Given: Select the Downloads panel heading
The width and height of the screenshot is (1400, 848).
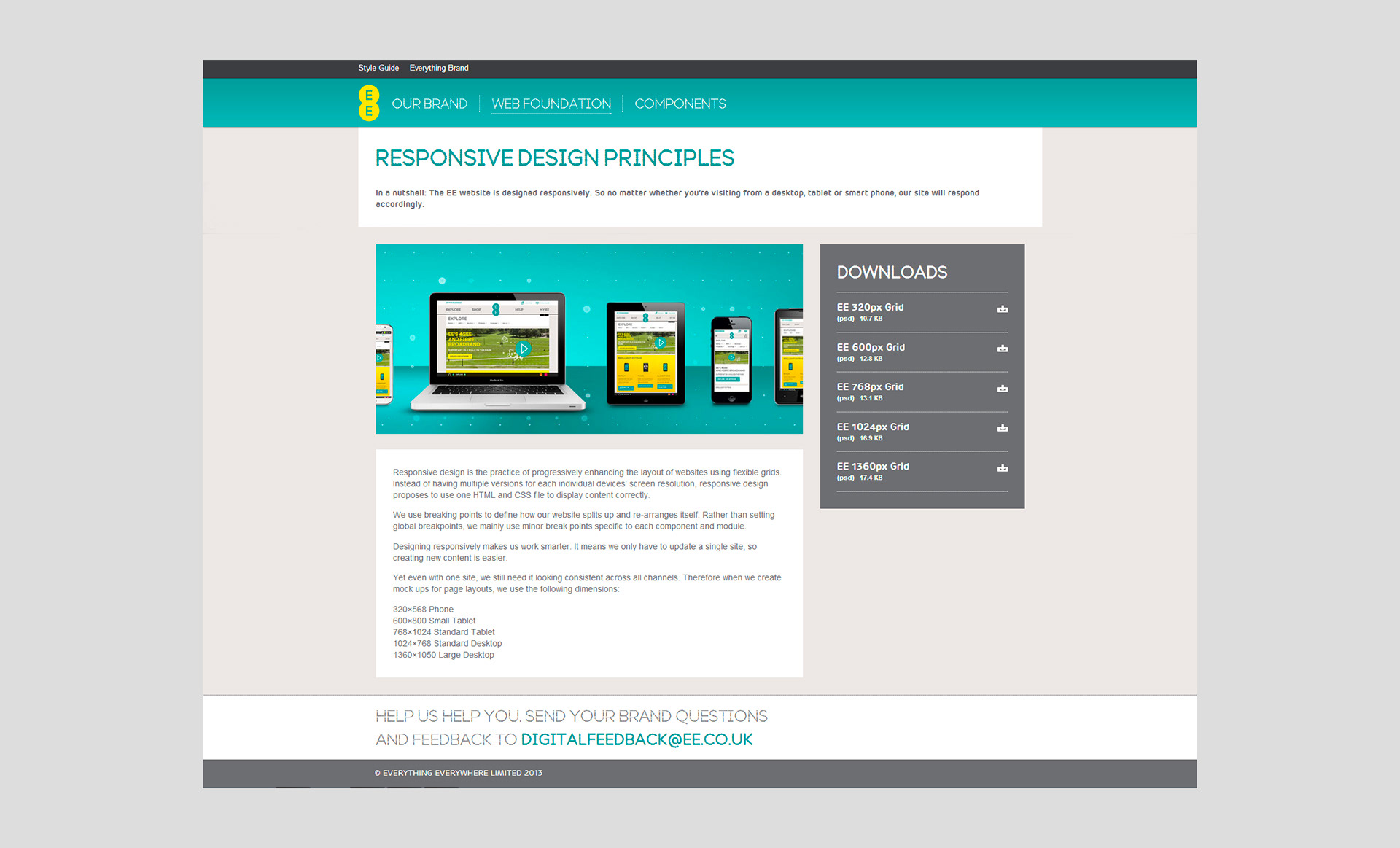Looking at the screenshot, I should (892, 272).
